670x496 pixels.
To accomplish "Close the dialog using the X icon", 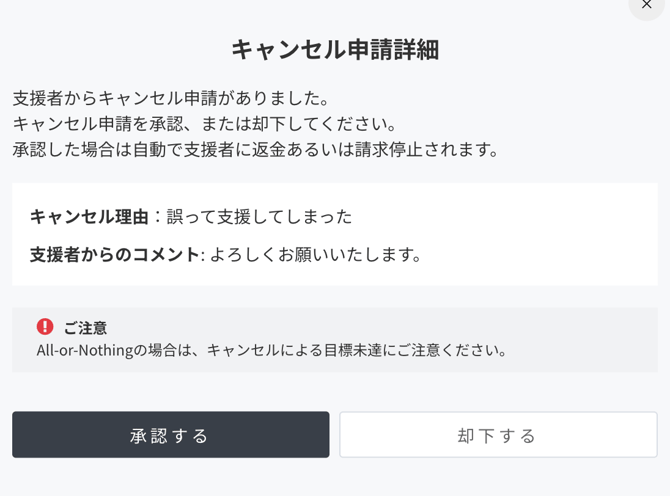I will [x=646, y=5].
